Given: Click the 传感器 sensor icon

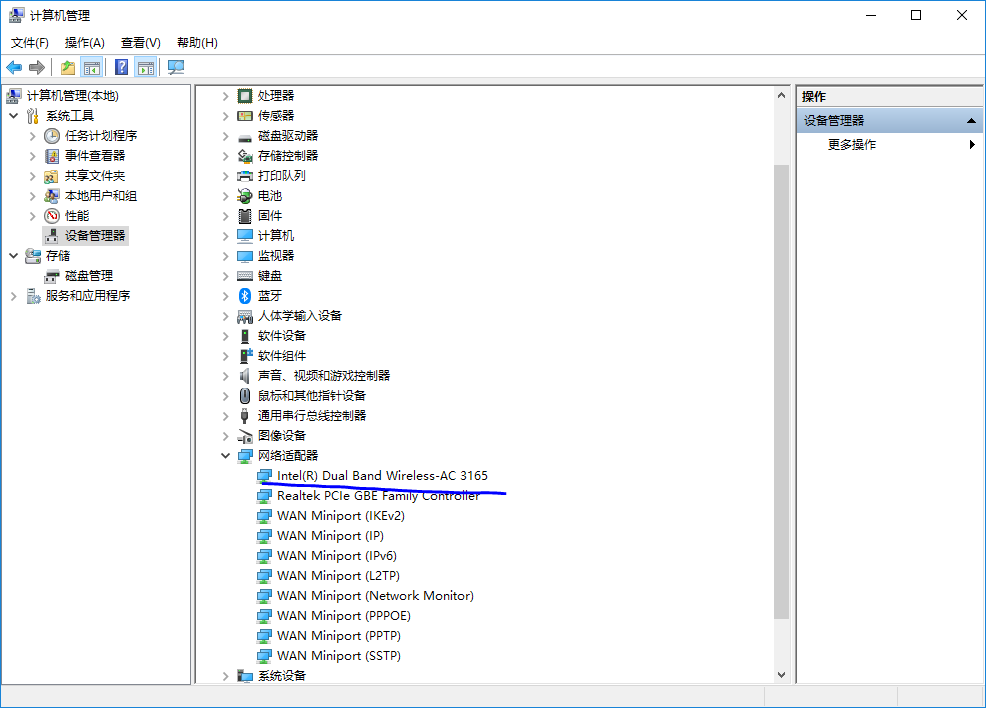Looking at the screenshot, I should click(x=245, y=116).
